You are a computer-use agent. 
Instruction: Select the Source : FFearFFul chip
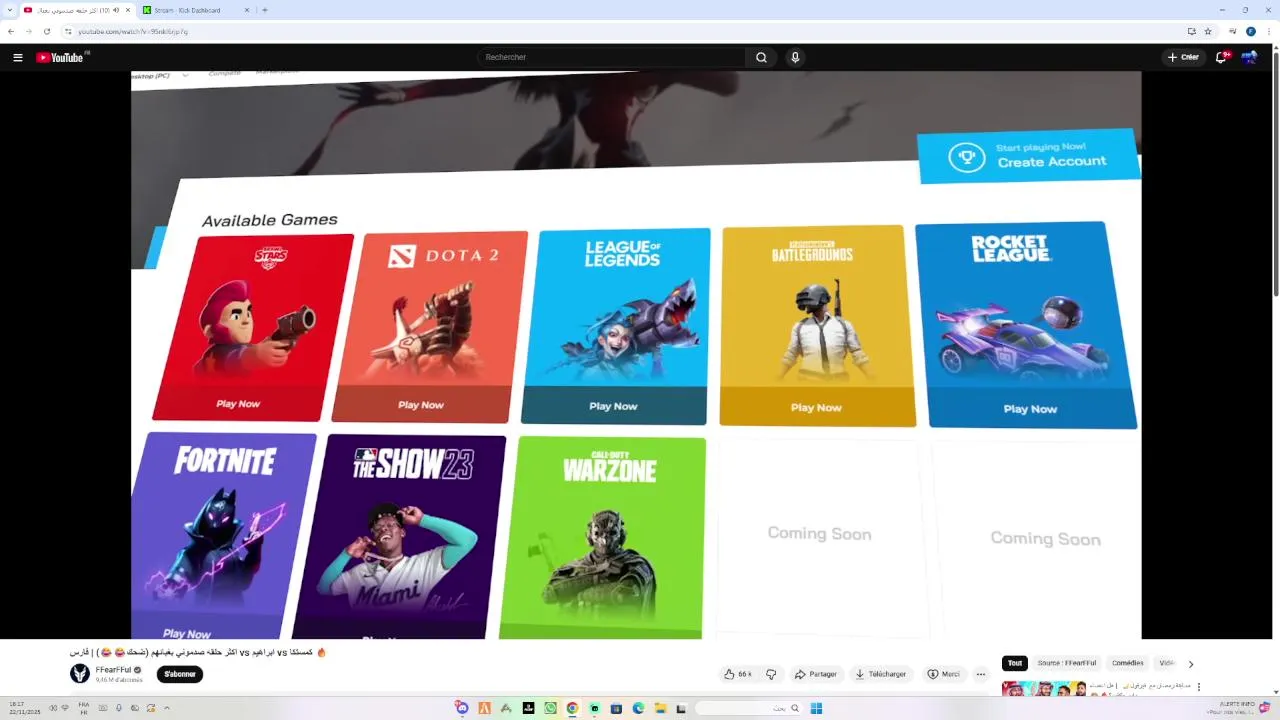[x=1067, y=663]
